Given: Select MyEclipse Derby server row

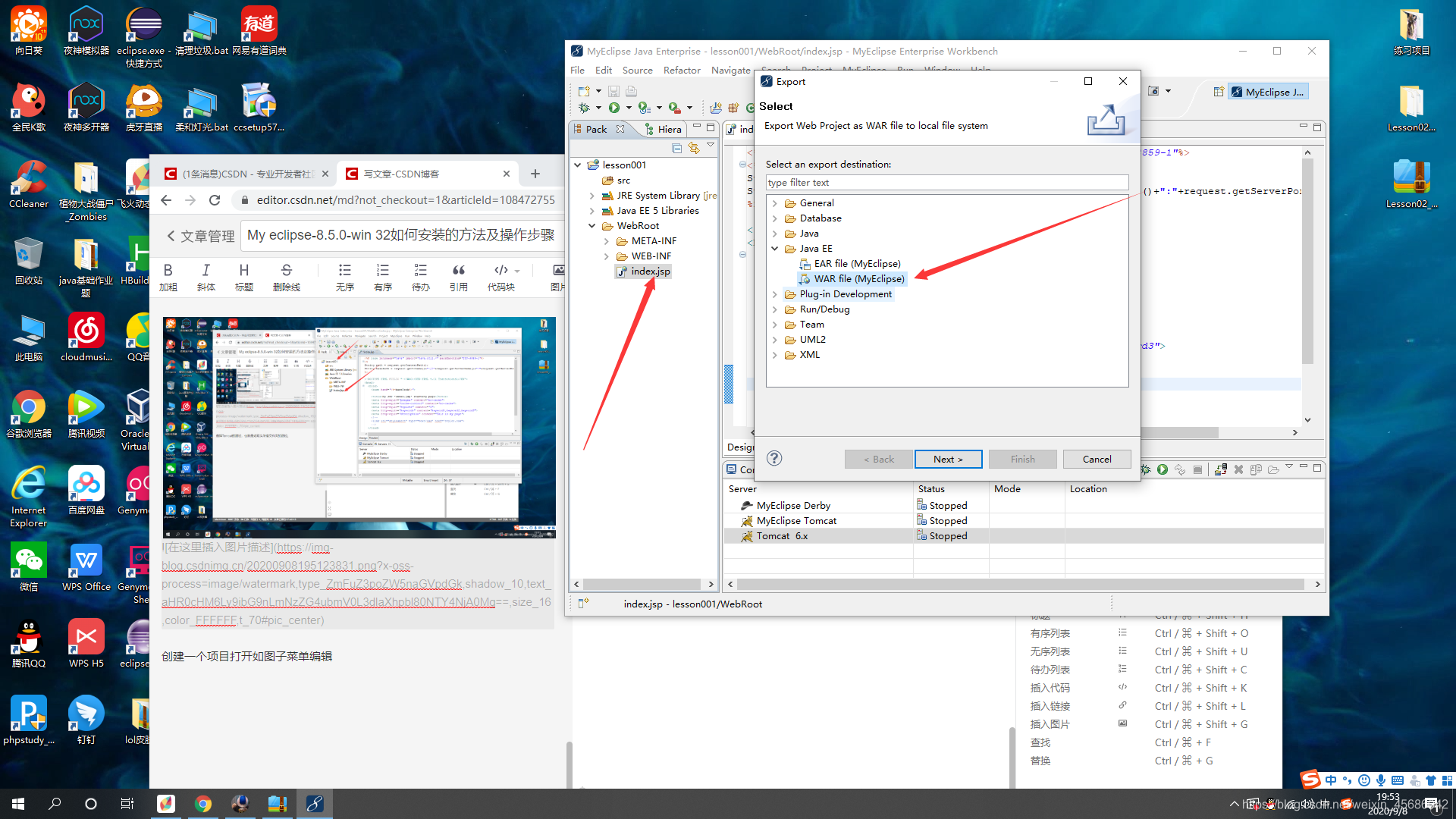Looking at the screenshot, I should [x=1024, y=506].
